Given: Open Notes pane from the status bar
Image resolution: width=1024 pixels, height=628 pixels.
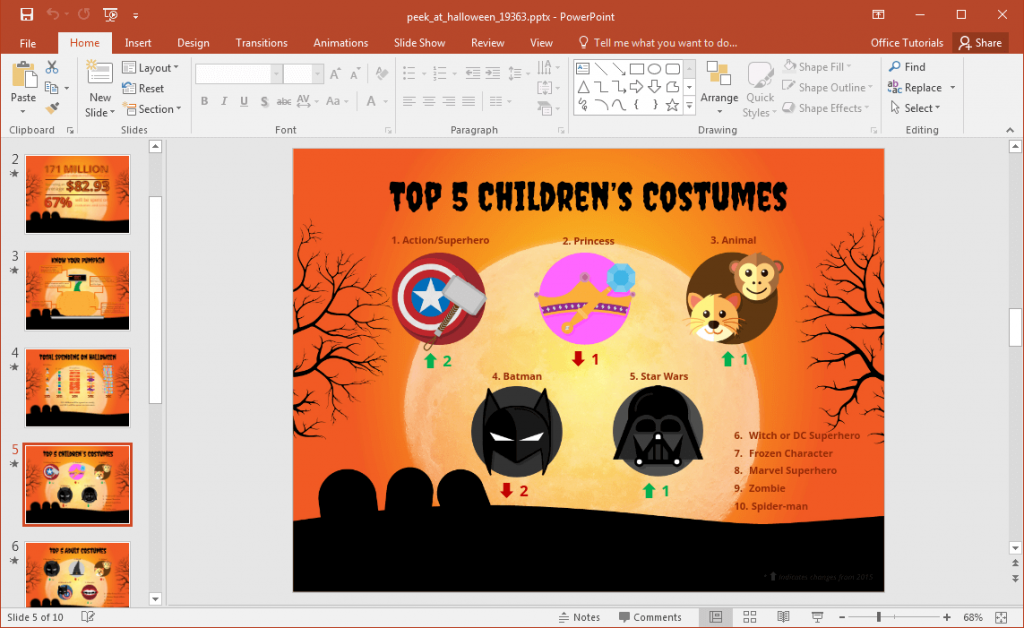Looking at the screenshot, I should click(x=580, y=617).
